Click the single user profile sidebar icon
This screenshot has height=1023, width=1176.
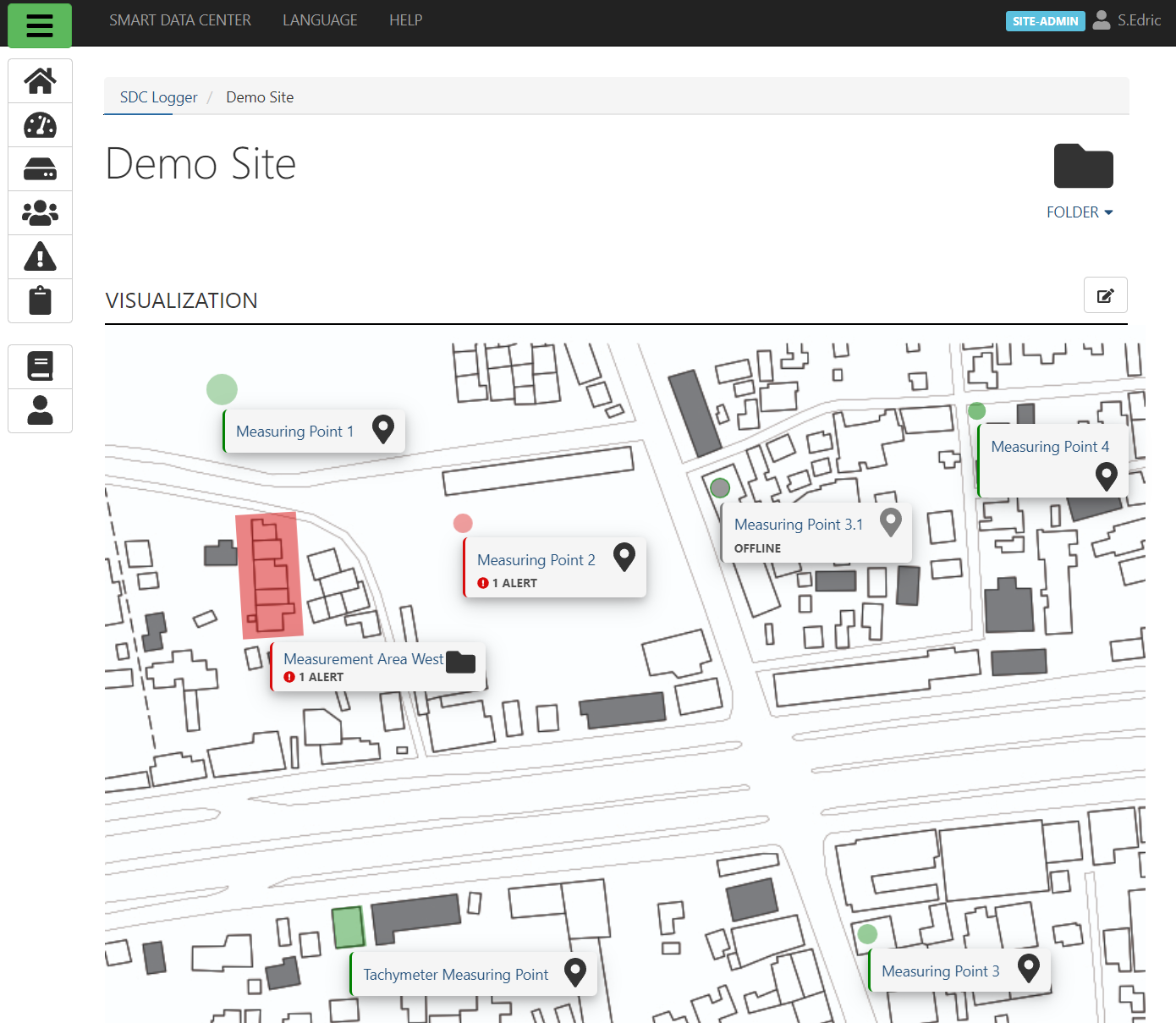click(x=40, y=410)
